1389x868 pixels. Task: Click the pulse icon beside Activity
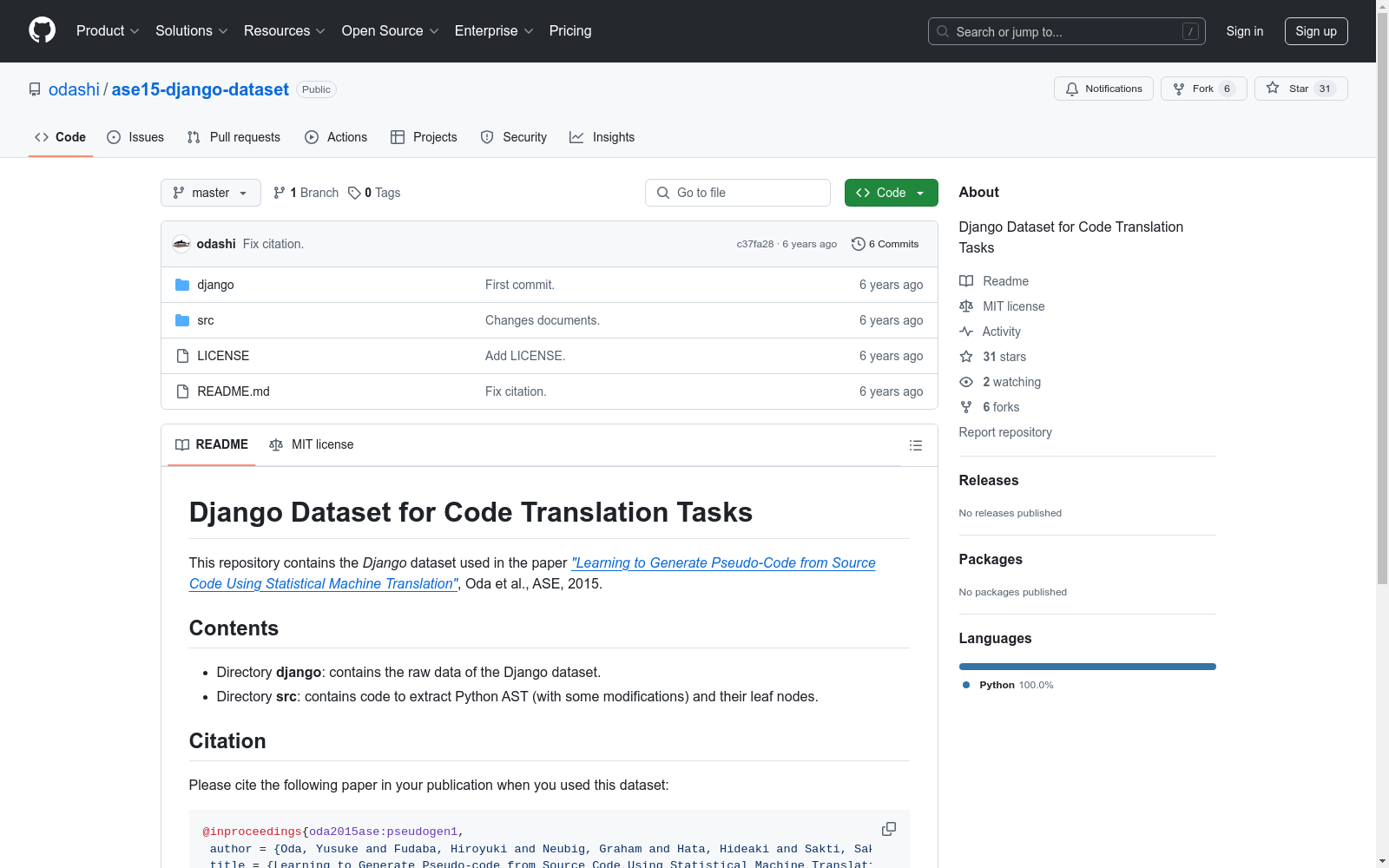coord(966,332)
